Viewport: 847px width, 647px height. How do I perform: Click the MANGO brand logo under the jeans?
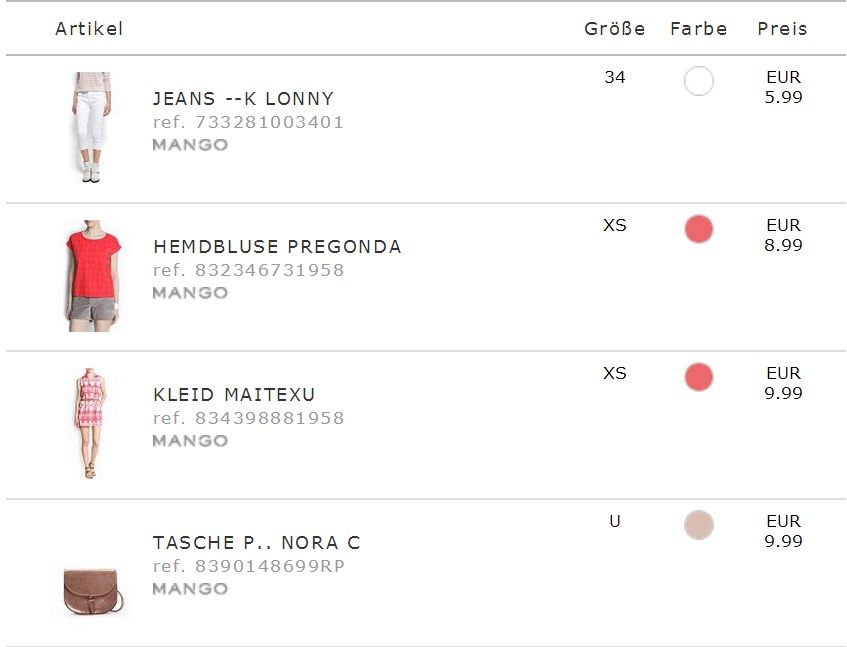click(190, 145)
